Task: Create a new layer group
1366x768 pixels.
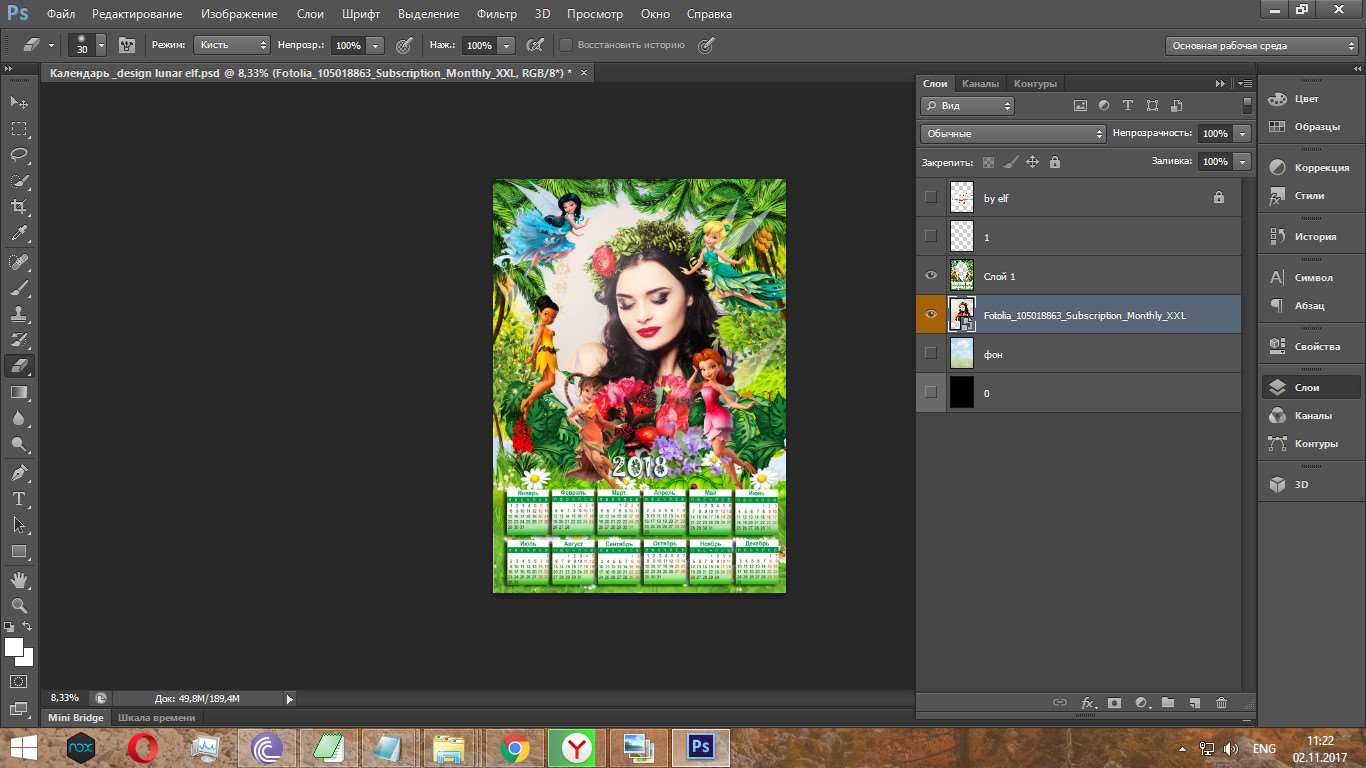Action: click(x=1168, y=703)
